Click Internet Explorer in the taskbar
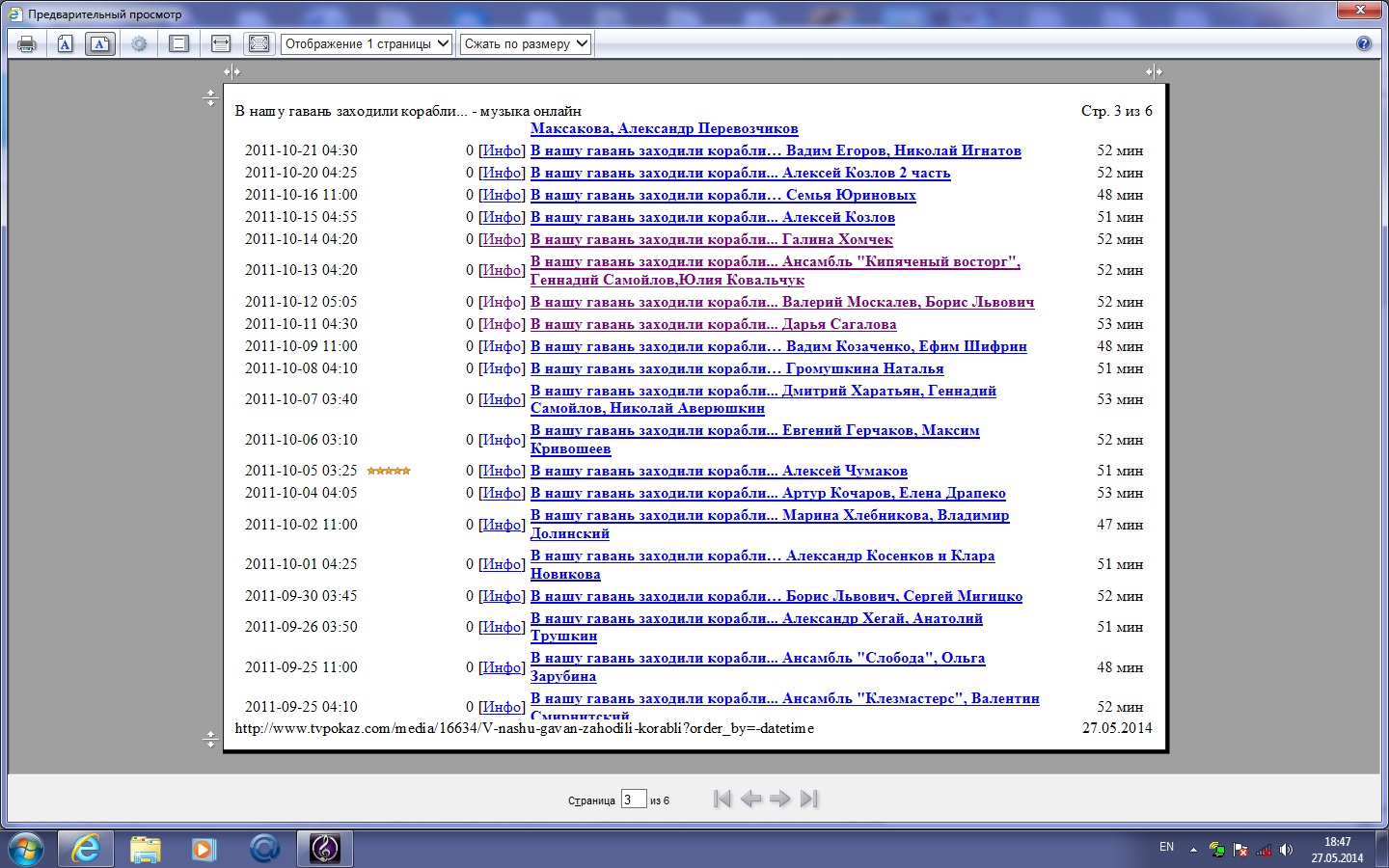The image size is (1389, 868). 86,849
